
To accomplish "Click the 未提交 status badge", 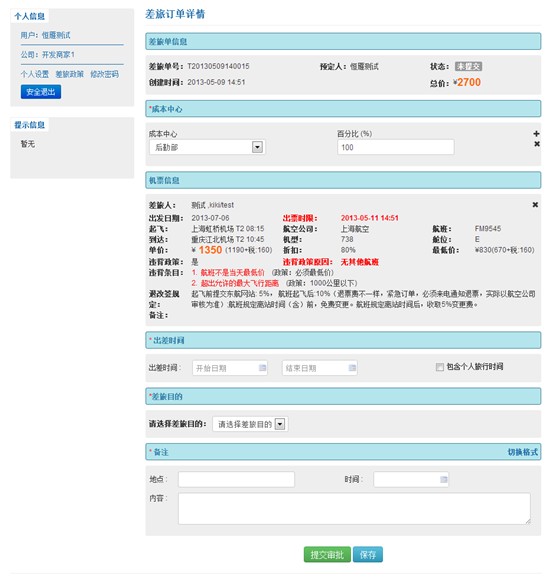I will pos(468,66).
